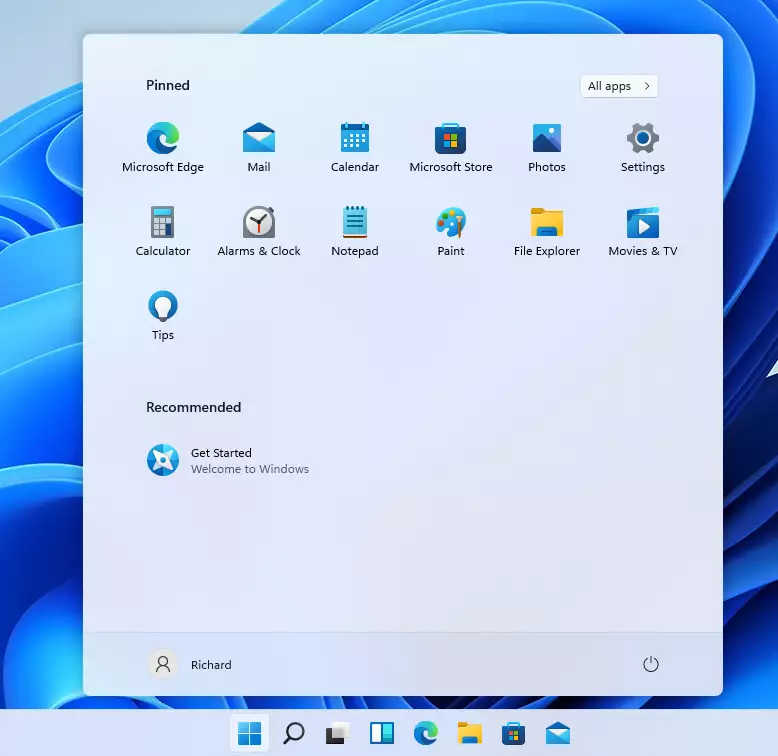
Task: Click the Get Started recommended title
Action: pyautogui.click(x=221, y=453)
